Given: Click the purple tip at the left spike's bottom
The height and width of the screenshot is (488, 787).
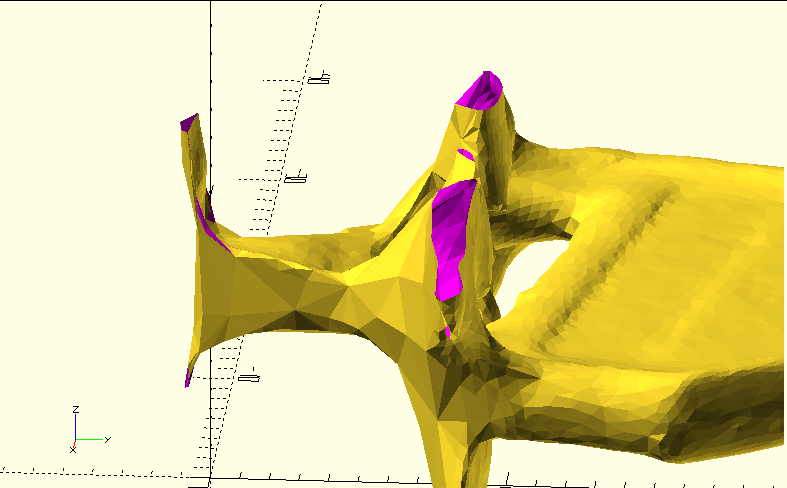Looking at the screenshot, I should (188, 379).
